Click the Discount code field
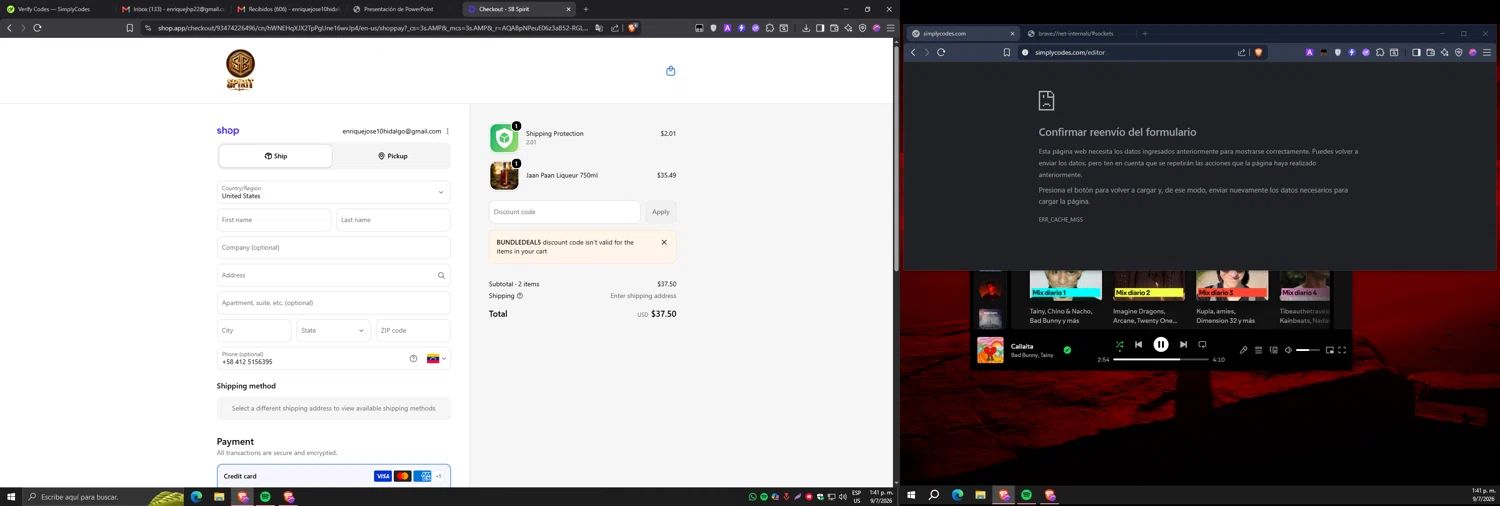The width and height of the screenshot is (1500, 506). (x=565, y=212)
